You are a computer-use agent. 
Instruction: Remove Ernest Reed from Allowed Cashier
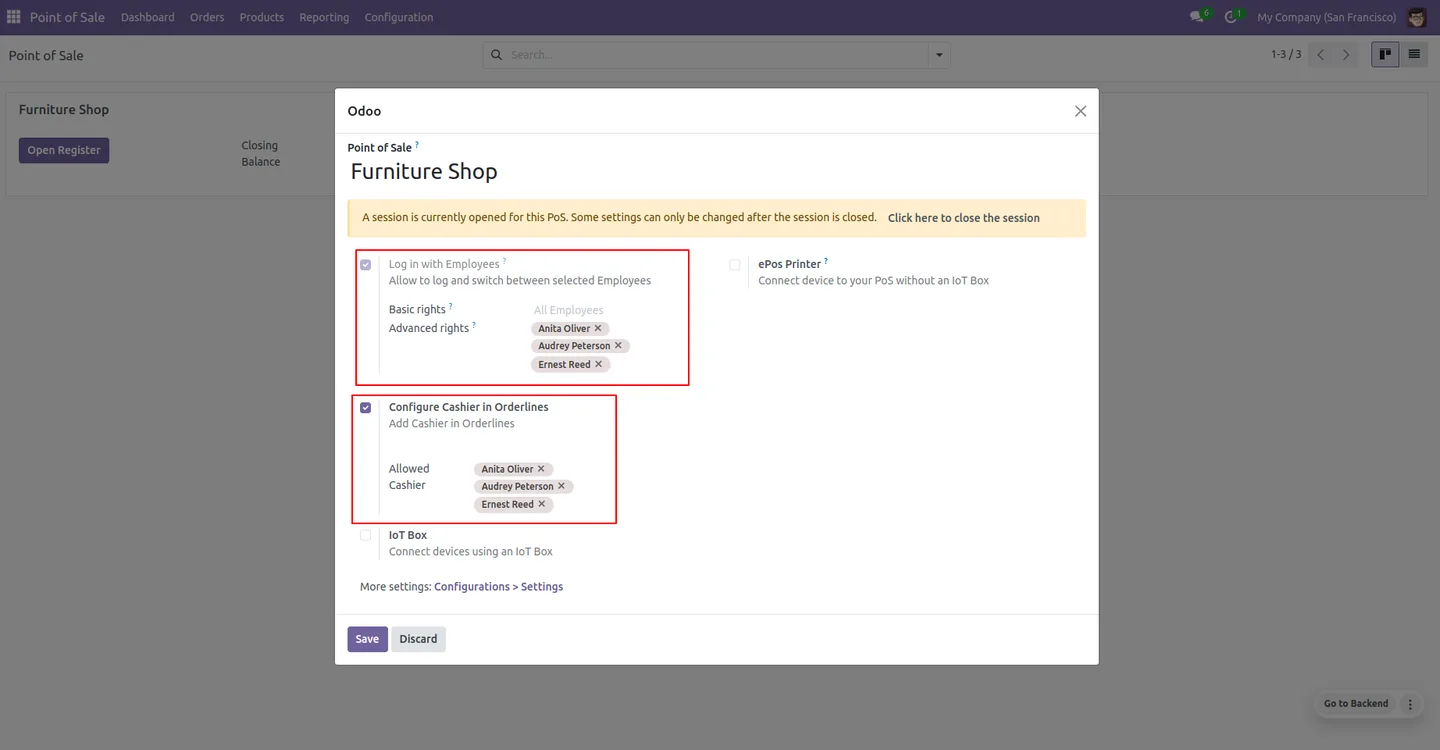click(541, 504)
